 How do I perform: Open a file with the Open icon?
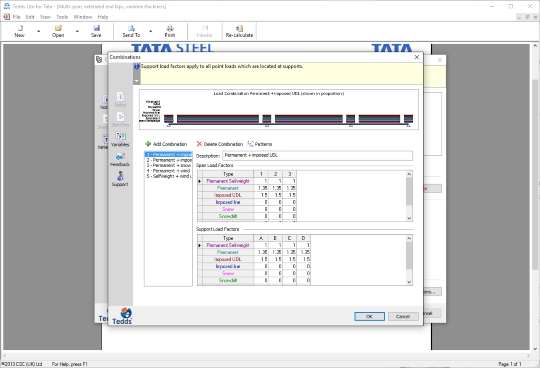[58, 28]
